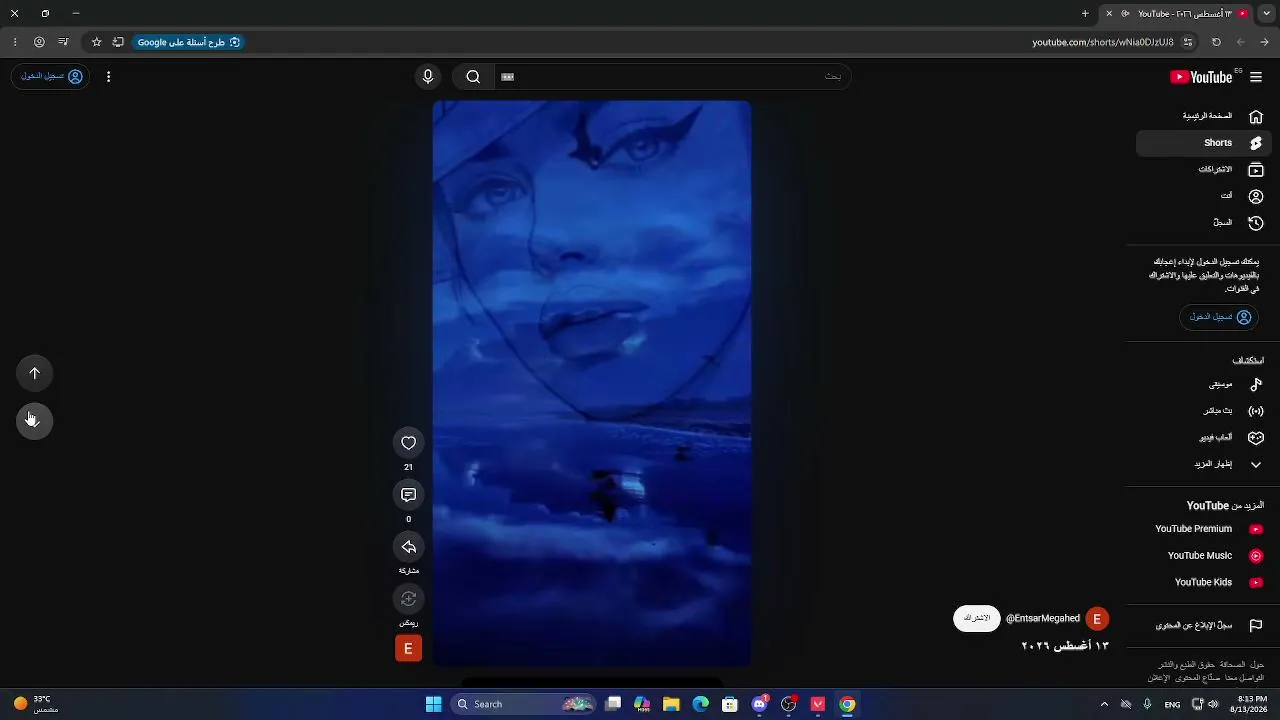Go forward in Chrome
The height and width of the screenshot is (720, 1280).
[x=1241, y=42]
